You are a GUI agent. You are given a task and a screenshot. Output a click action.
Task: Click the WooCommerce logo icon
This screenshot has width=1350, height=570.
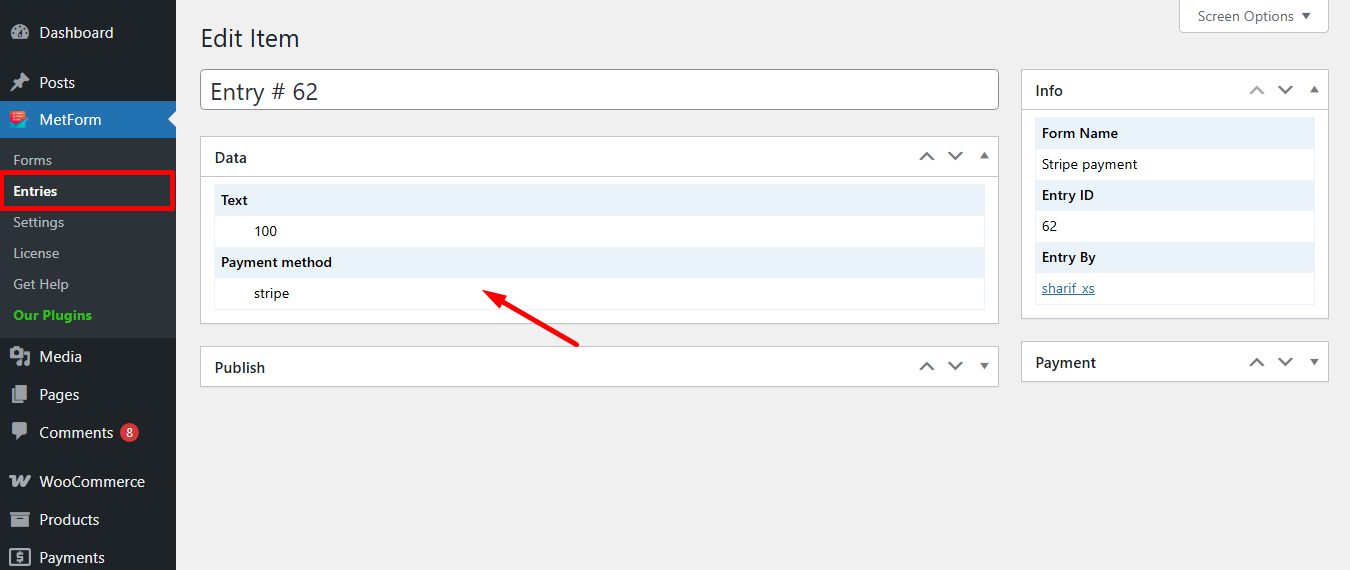[19, 481]
